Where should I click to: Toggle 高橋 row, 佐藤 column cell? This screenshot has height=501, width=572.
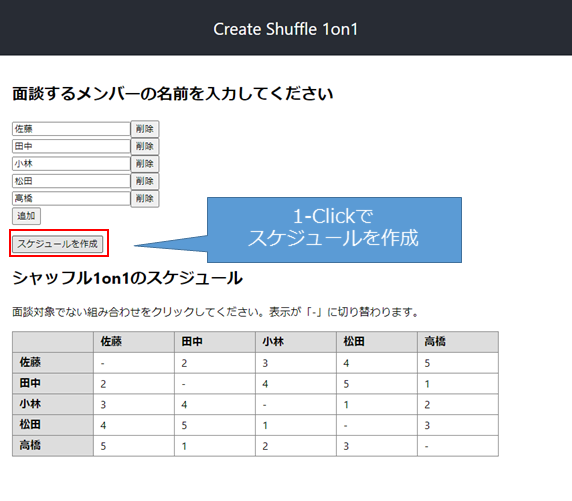coord(134,446)
